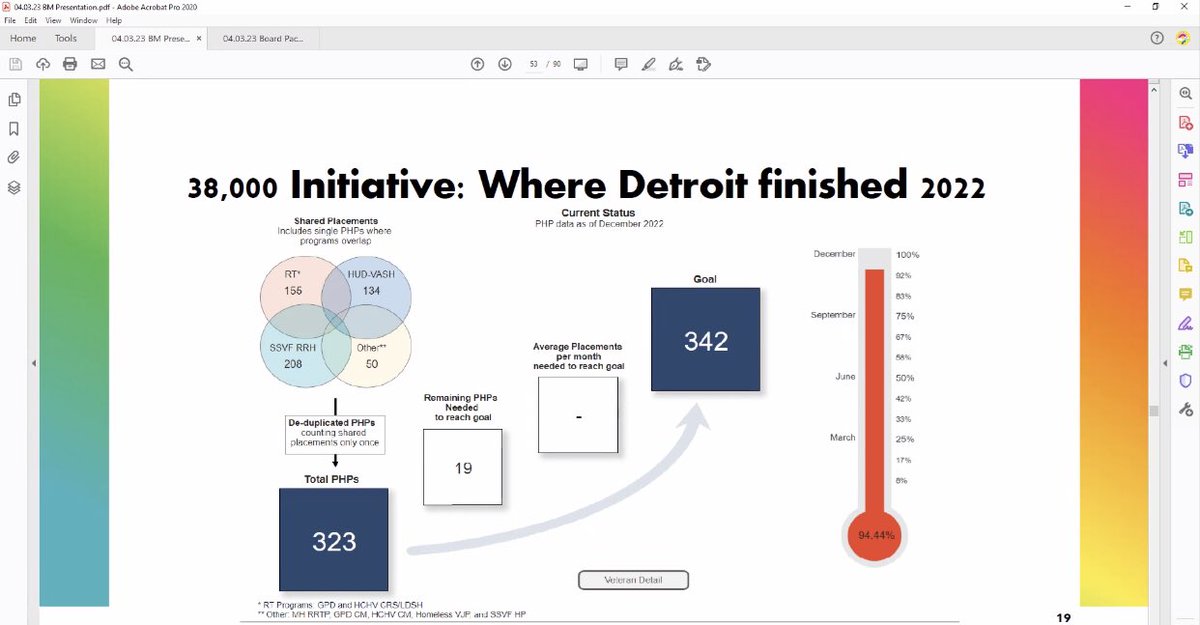Open More Tools wrench icon

click(1186, 409)
